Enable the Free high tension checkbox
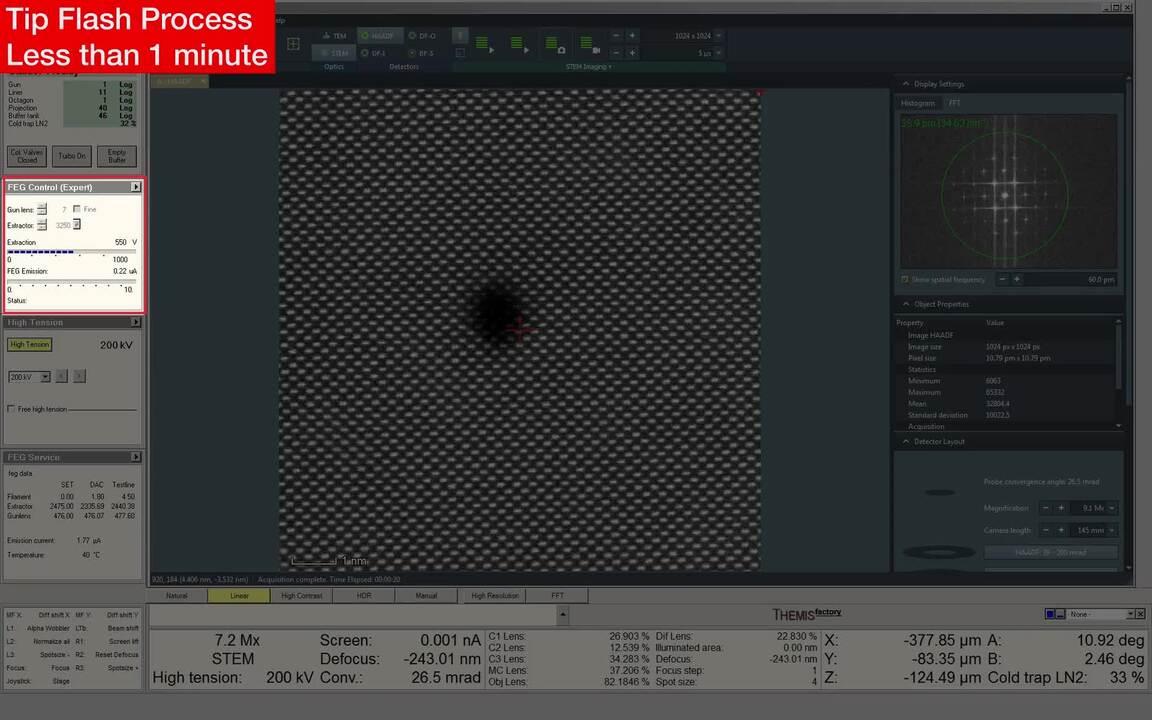This screenshot has height=720, width=1152. [x=11, y=409]
